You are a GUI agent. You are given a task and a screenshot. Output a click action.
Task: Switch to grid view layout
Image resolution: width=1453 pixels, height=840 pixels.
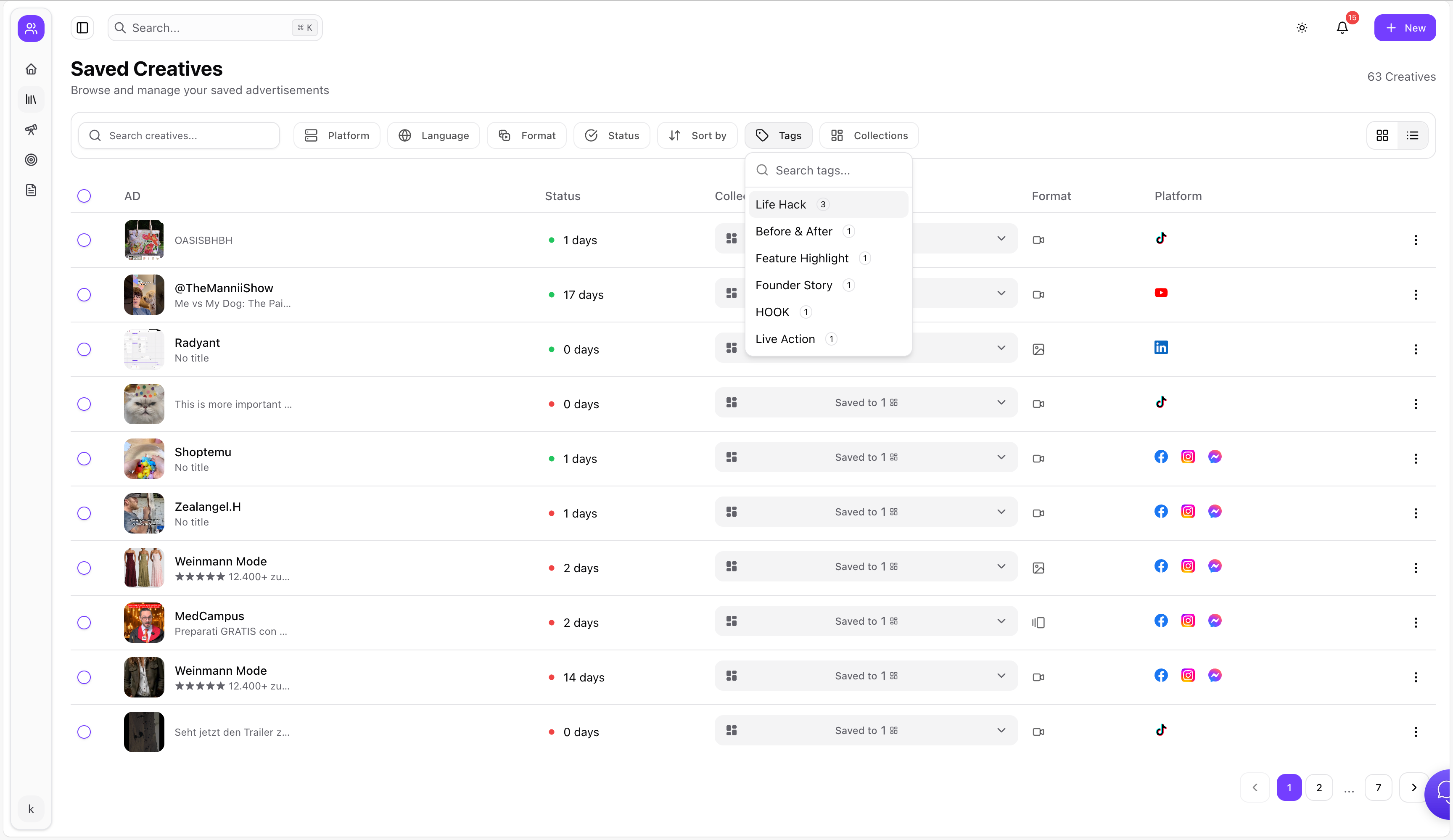(x=1382, y=135)
